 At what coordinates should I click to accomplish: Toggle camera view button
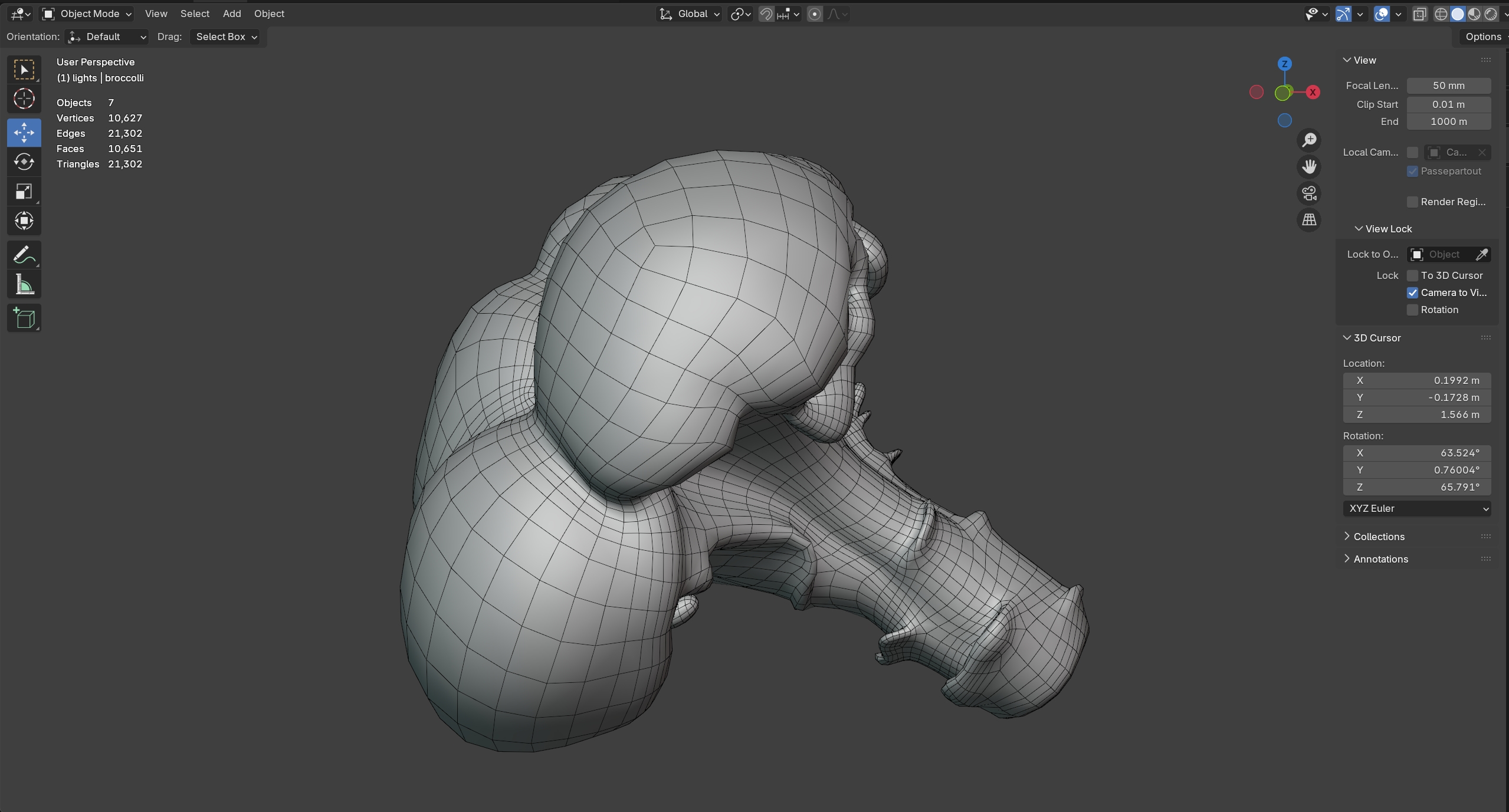coord(1309,193)
